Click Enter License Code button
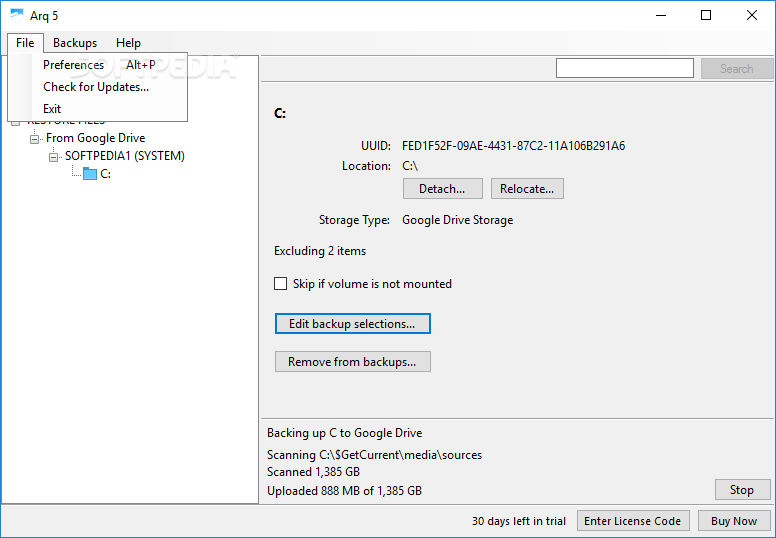Screen dimensions: 776x538 [633, 521]
